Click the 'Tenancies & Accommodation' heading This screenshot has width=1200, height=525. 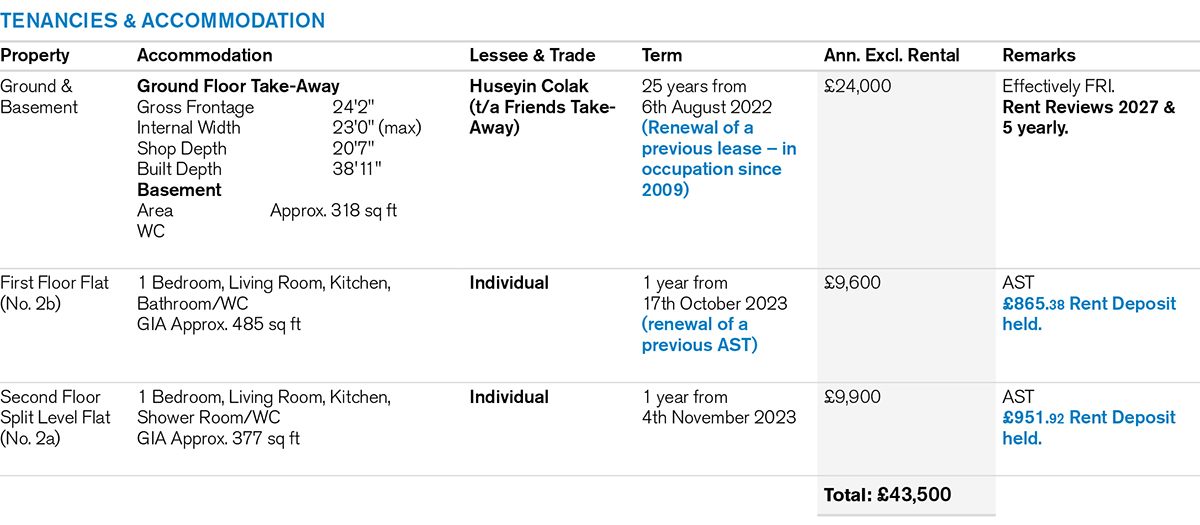click(162, 20)
